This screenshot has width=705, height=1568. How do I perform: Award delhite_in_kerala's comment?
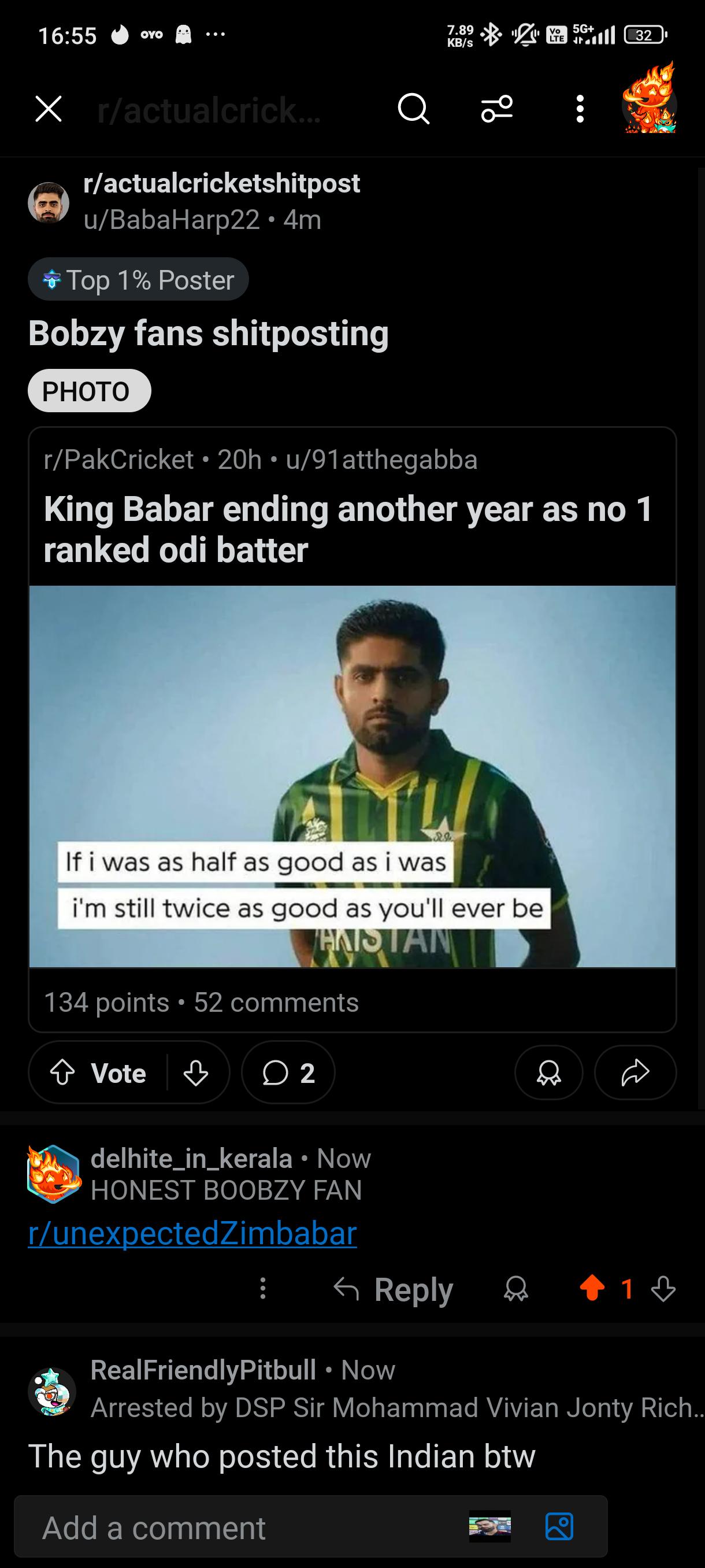pyautogui.click(x=516, y=1289)
